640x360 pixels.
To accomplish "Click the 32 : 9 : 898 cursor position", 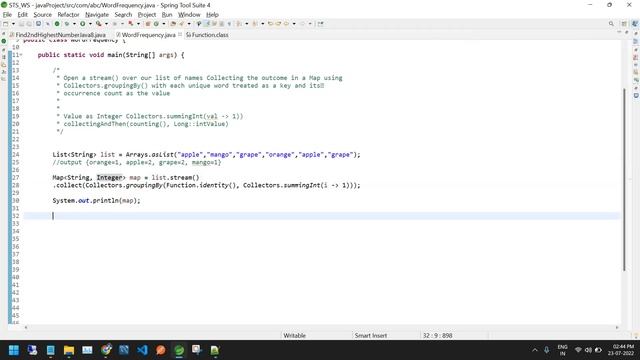I will point(437,336).
